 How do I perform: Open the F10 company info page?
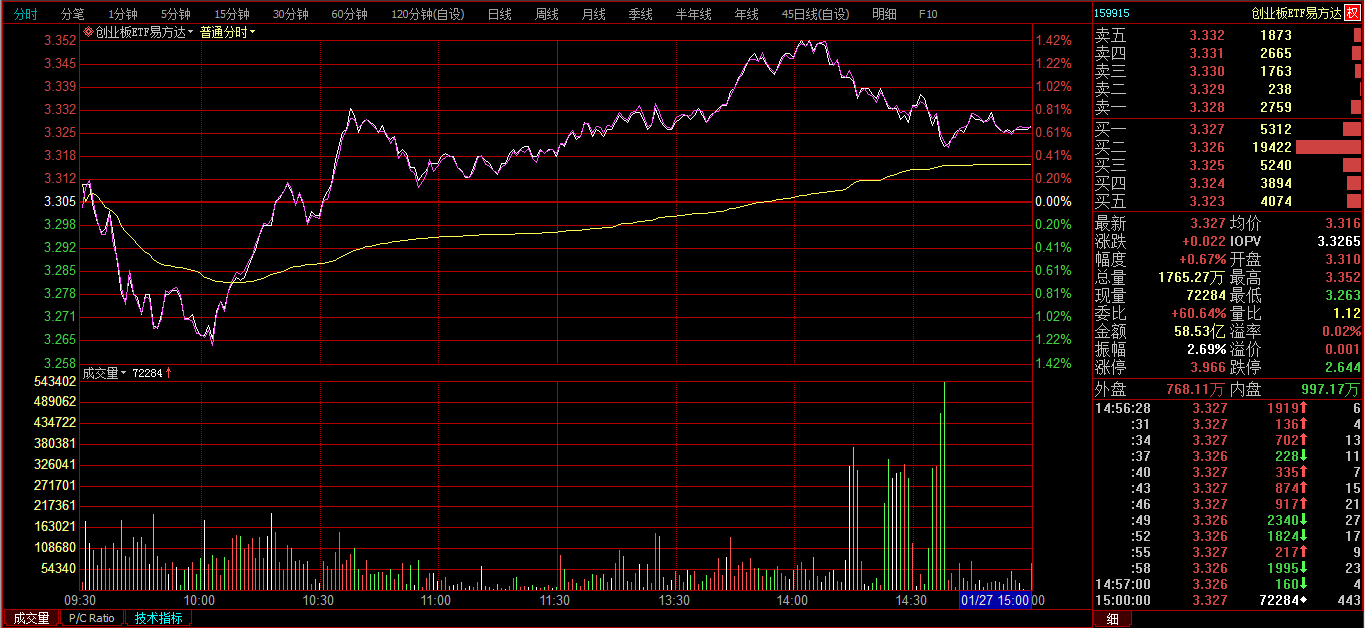click(x=928, y=14)
